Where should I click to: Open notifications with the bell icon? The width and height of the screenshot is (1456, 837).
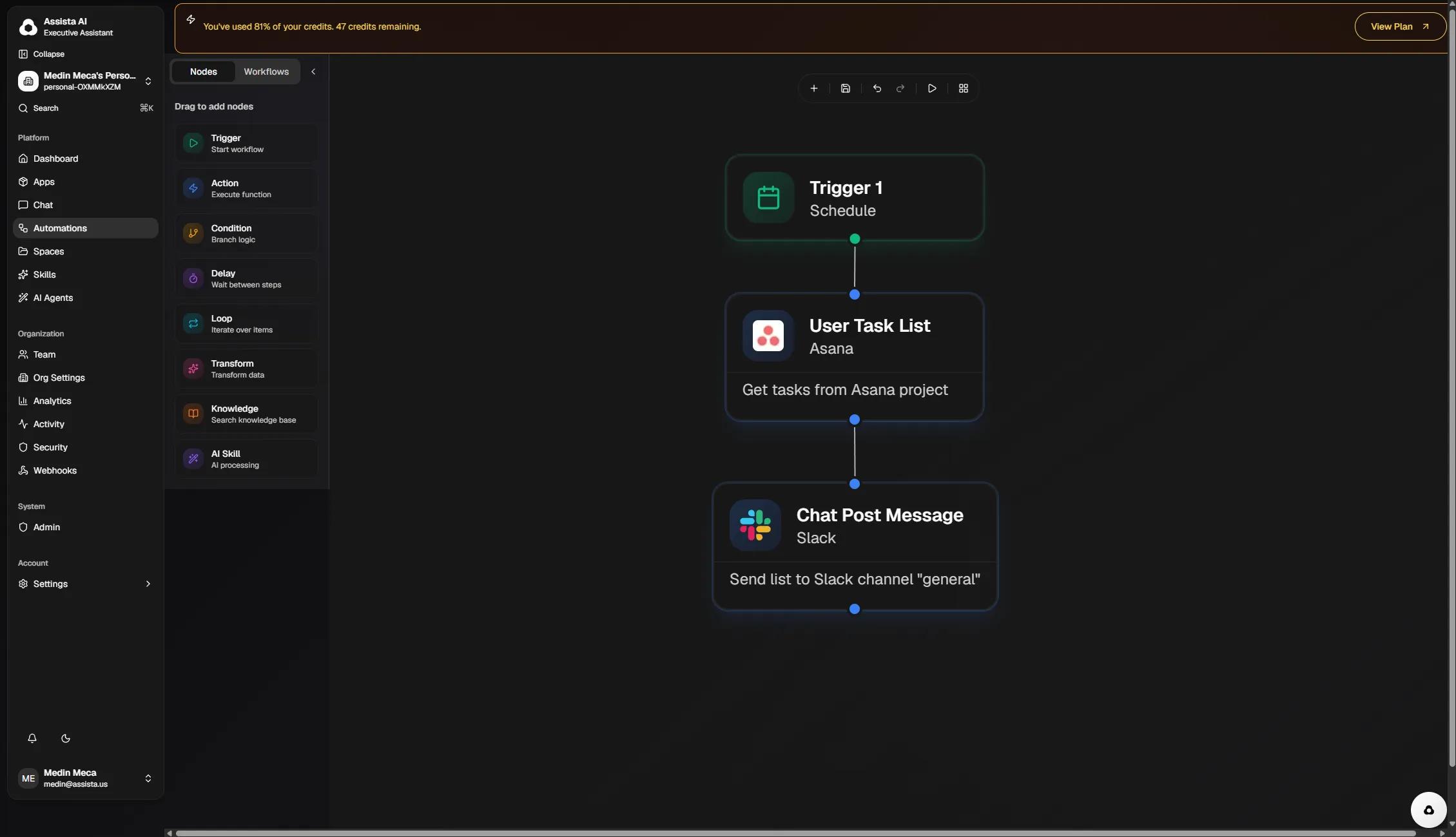click(x=32, y=738)
